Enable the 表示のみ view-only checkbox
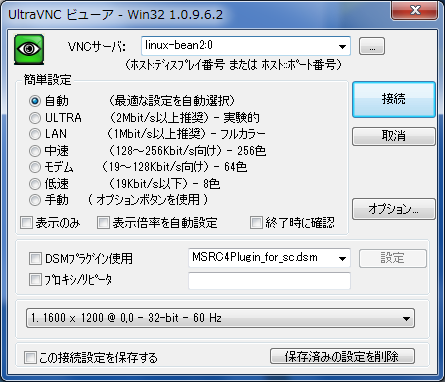 tap(26, 223)
